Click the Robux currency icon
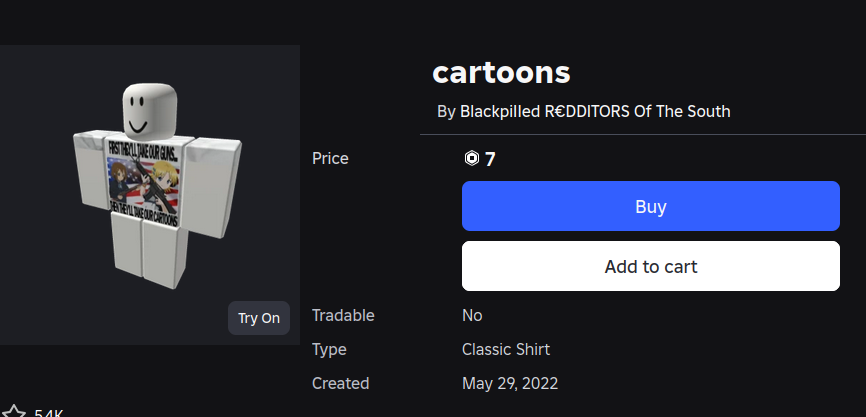 [471, 159]
